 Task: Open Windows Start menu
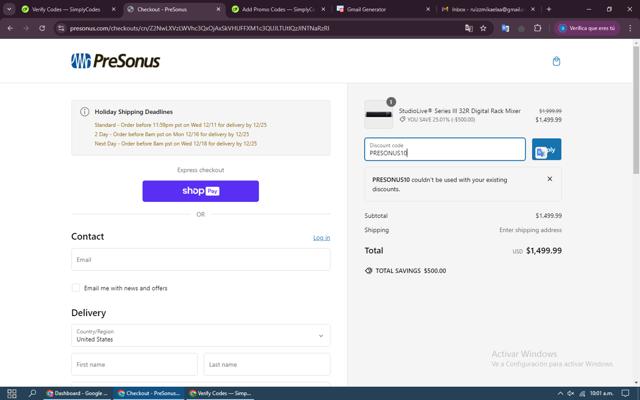(12, 393)
